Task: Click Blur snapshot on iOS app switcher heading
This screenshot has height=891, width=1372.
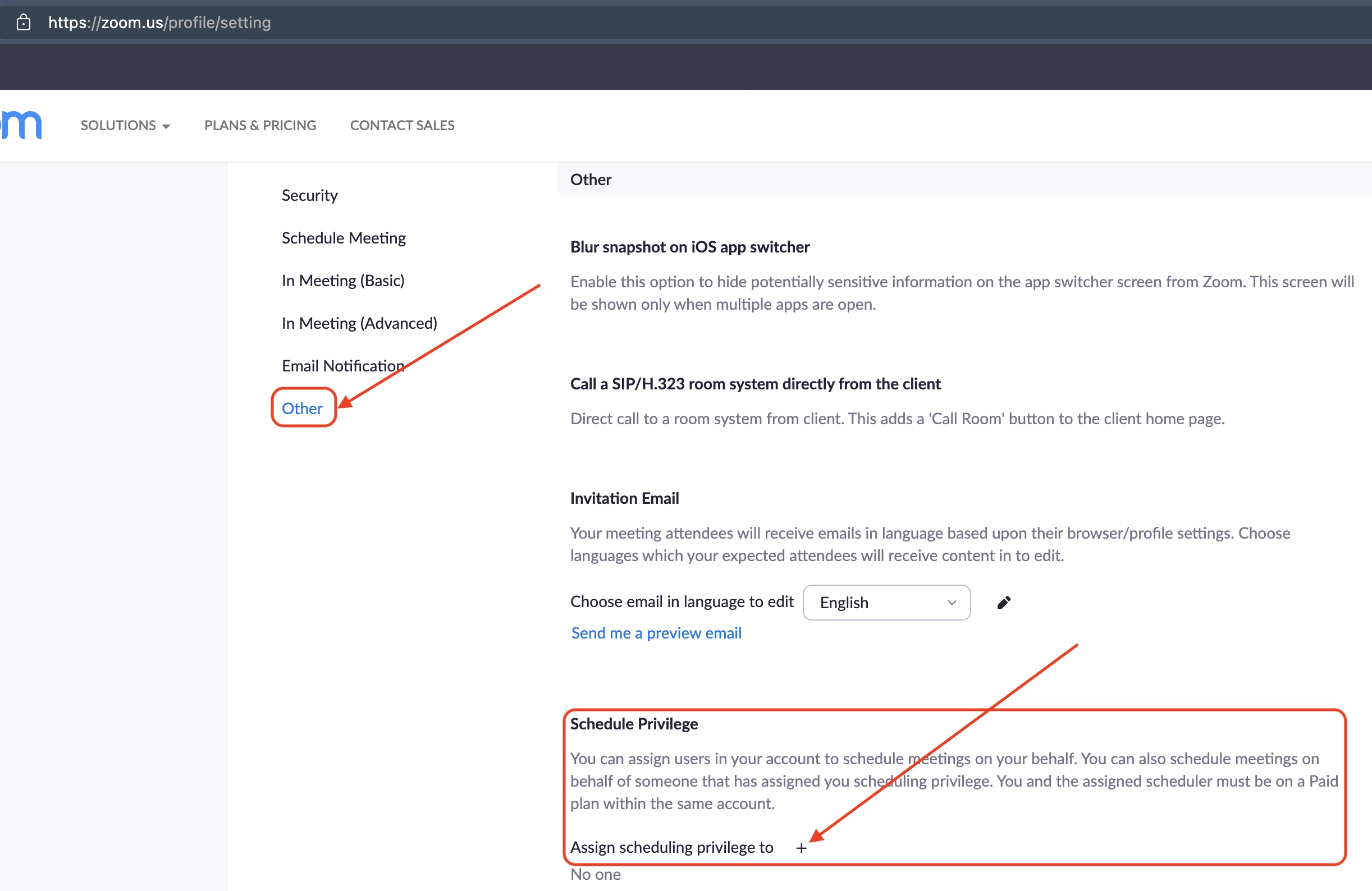Action: (x=689, y=247)
